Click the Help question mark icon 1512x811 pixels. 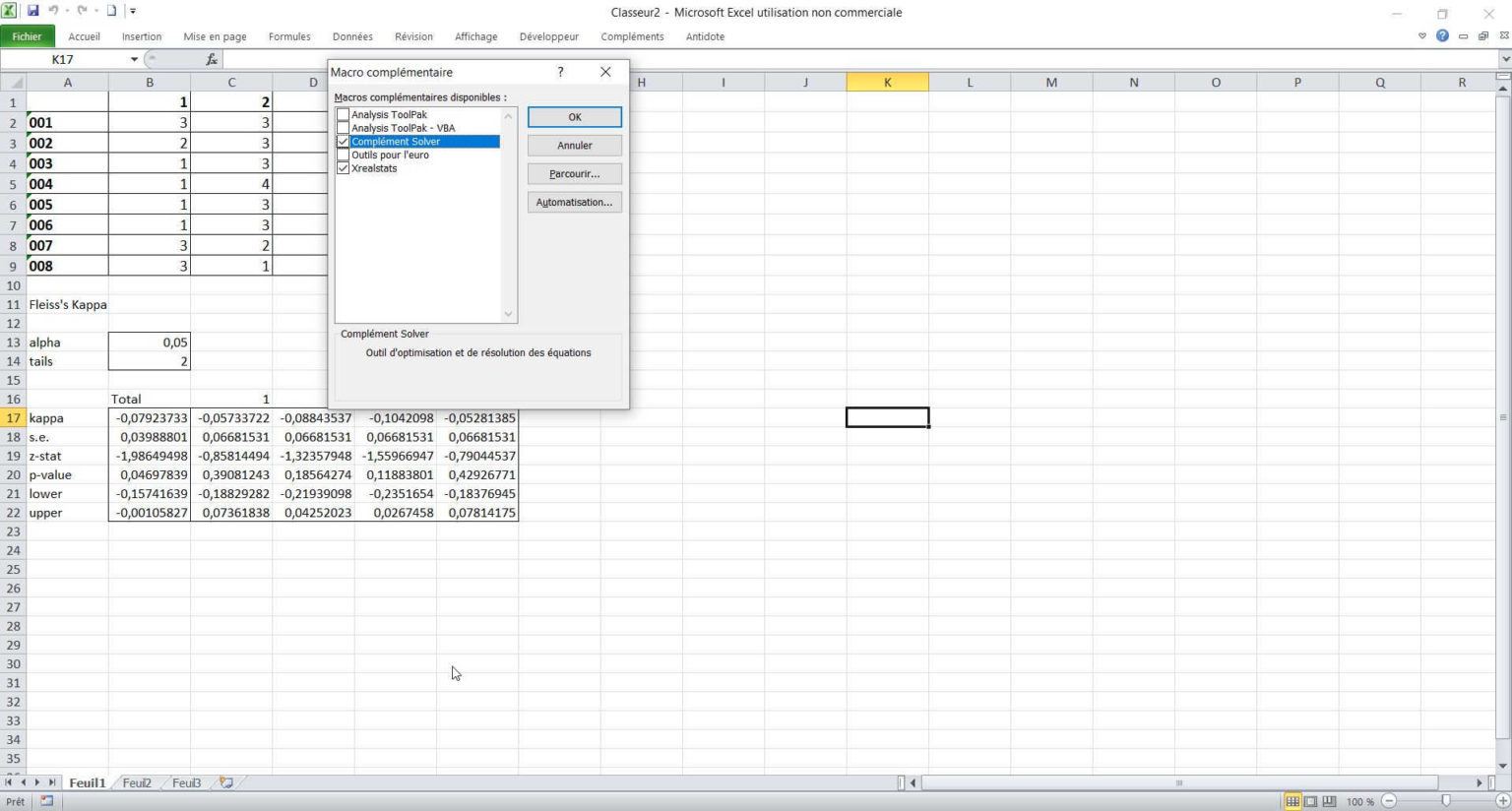(1442, 35)
